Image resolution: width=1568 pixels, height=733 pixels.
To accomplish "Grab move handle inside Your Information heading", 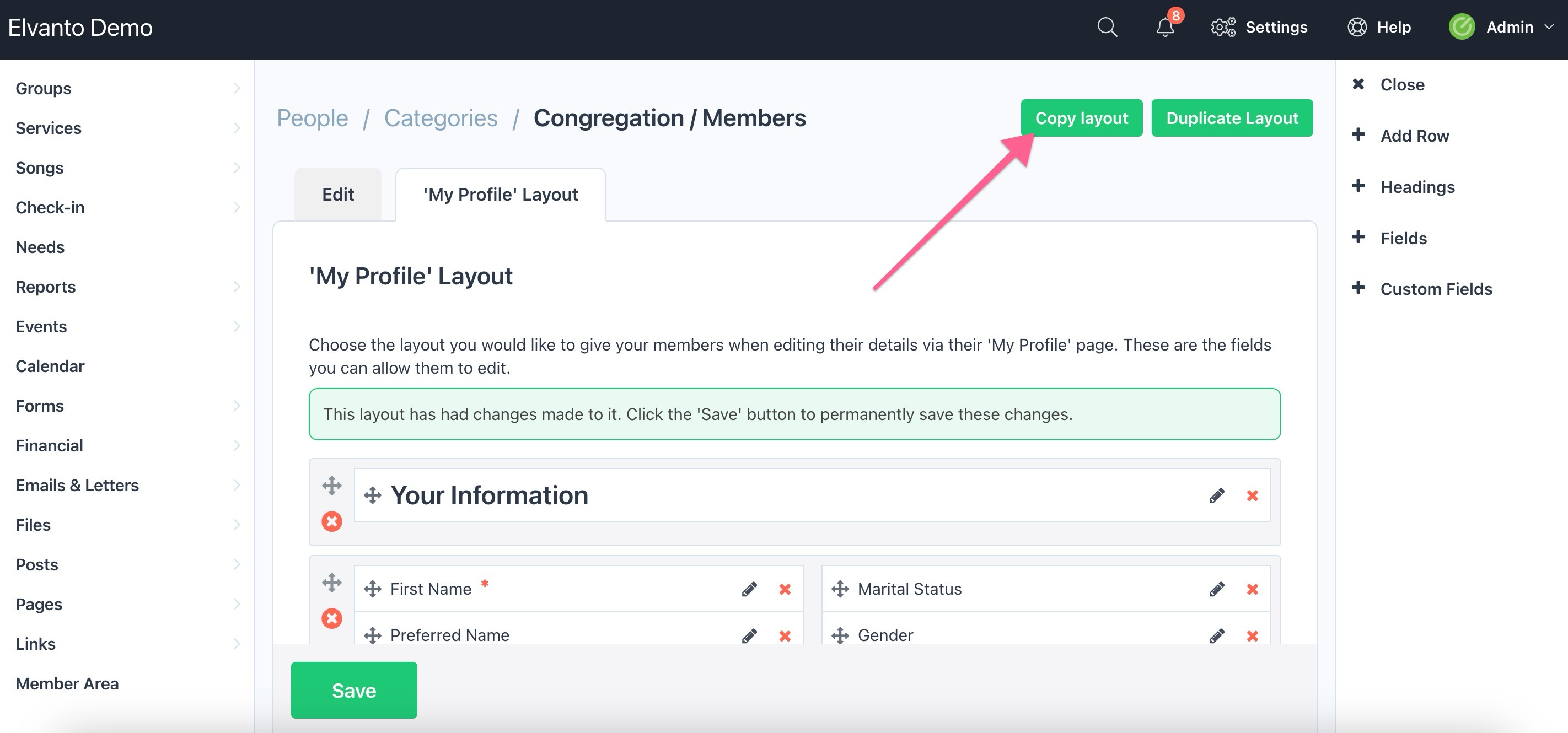I will 373,495.
